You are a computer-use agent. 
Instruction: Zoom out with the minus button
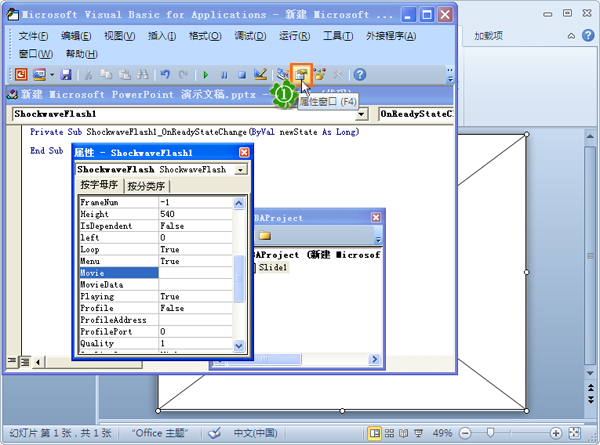click(x=465, y=434)
